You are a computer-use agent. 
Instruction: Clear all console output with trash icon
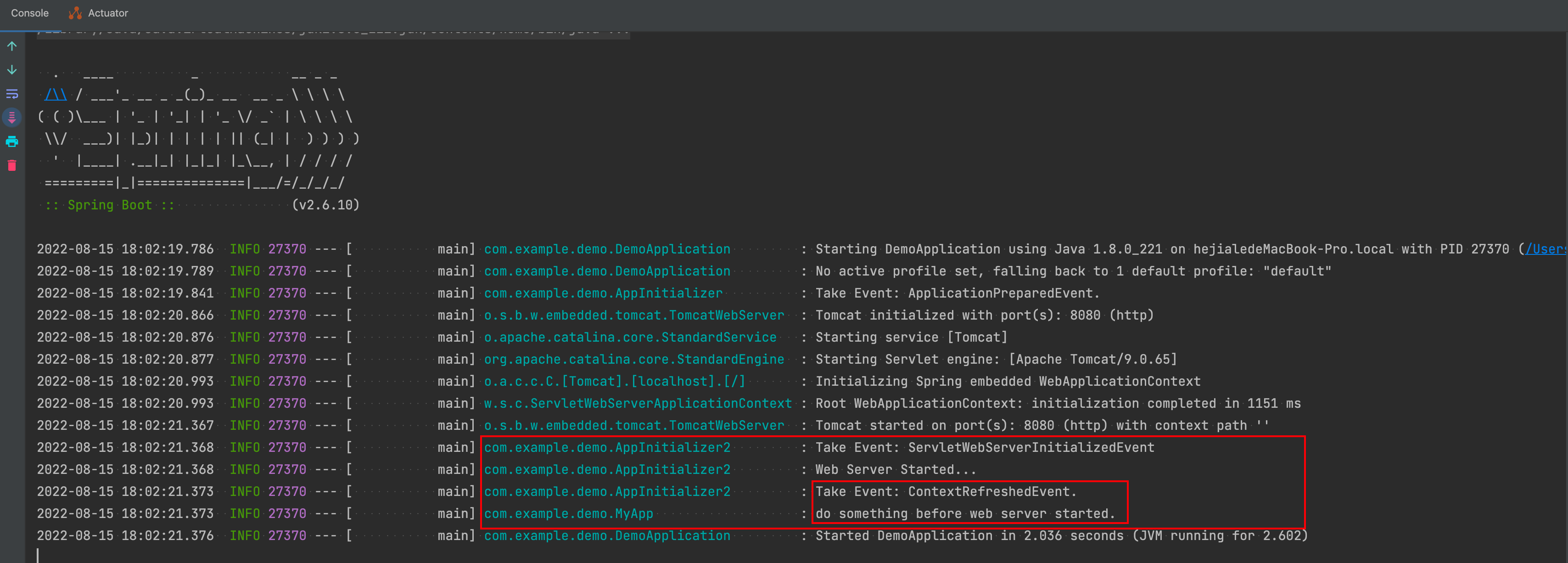[x=12, y=165]
